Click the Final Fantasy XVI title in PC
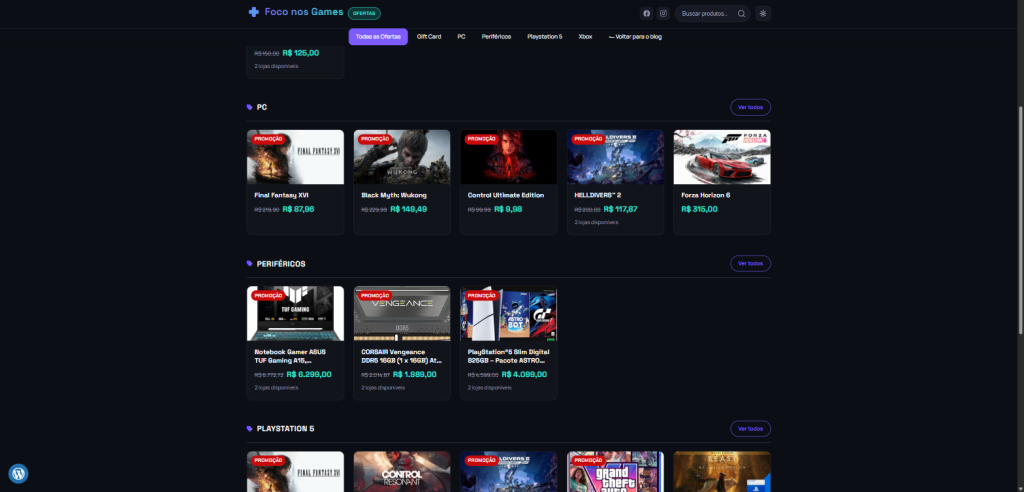The width and height of the screenshot is (1024, 492). coord(280,195)
